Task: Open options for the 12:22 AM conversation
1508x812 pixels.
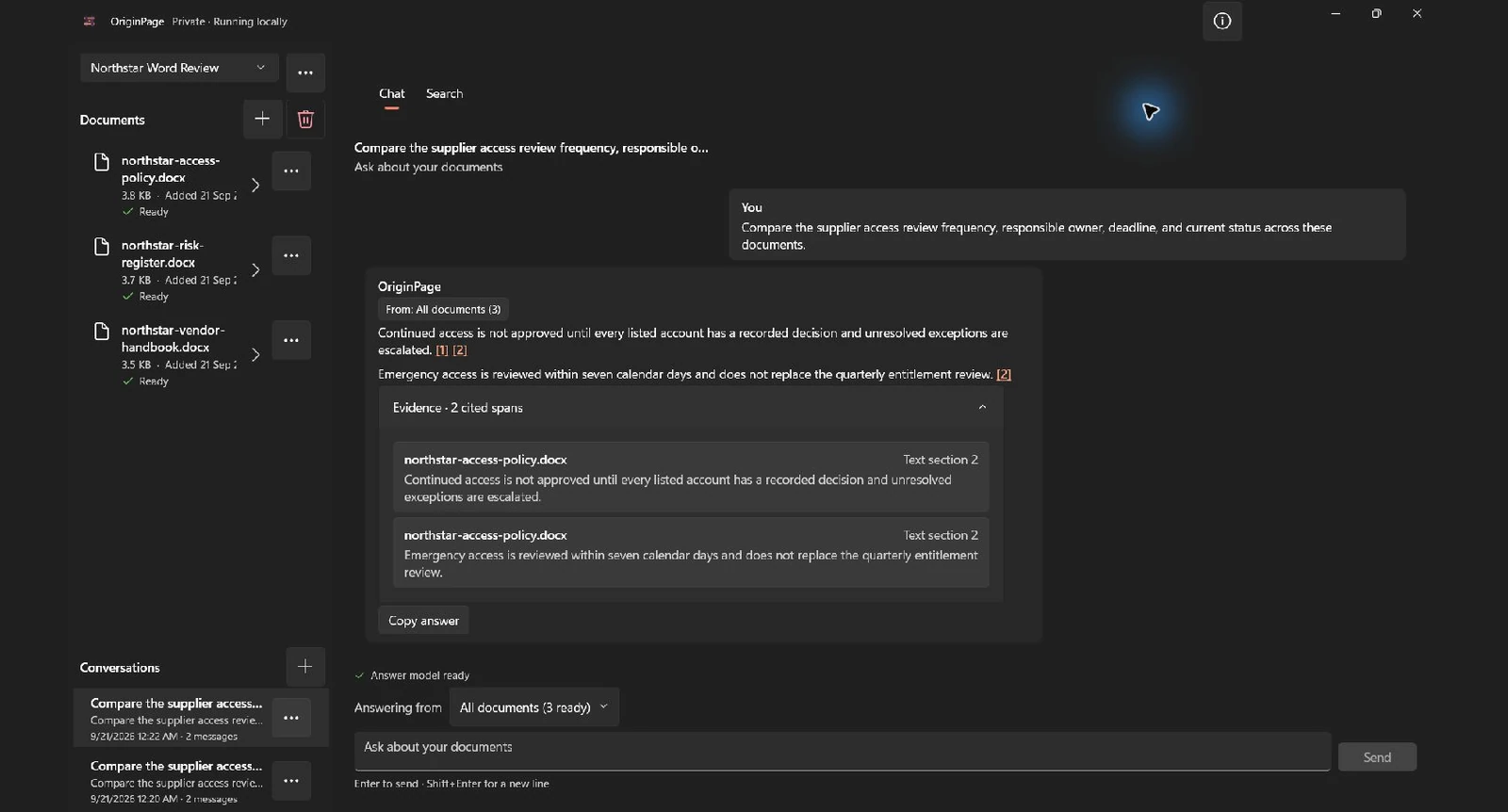Action: coord(291,718)
